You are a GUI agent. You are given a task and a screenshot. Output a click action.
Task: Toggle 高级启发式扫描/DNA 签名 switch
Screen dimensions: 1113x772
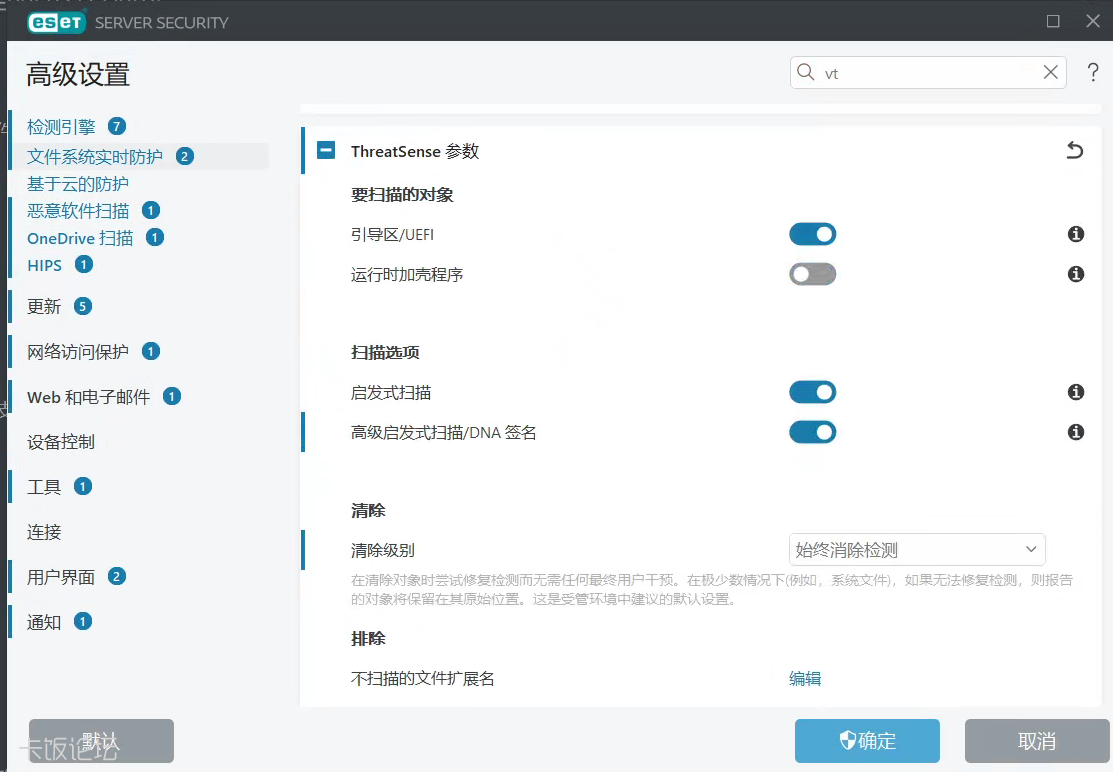click(x=813, y=432)
